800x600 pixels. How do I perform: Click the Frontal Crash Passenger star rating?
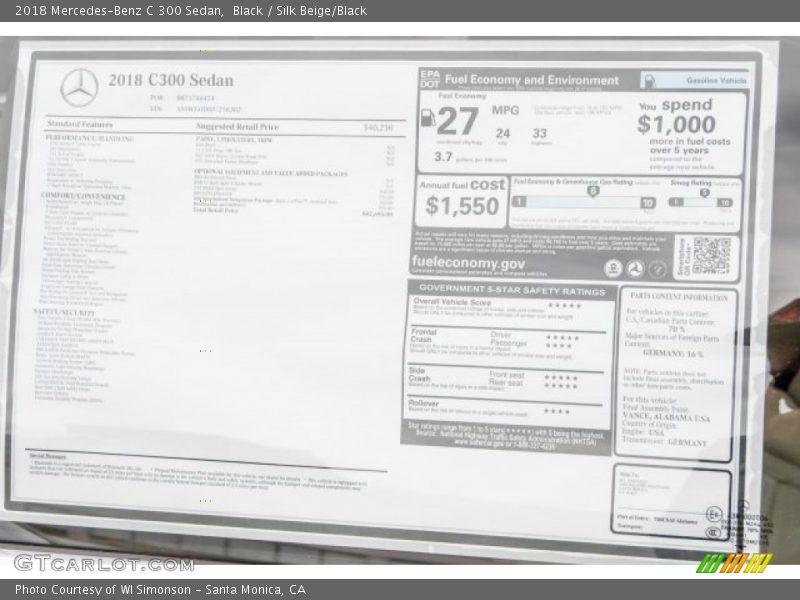(x=558, y=346)
